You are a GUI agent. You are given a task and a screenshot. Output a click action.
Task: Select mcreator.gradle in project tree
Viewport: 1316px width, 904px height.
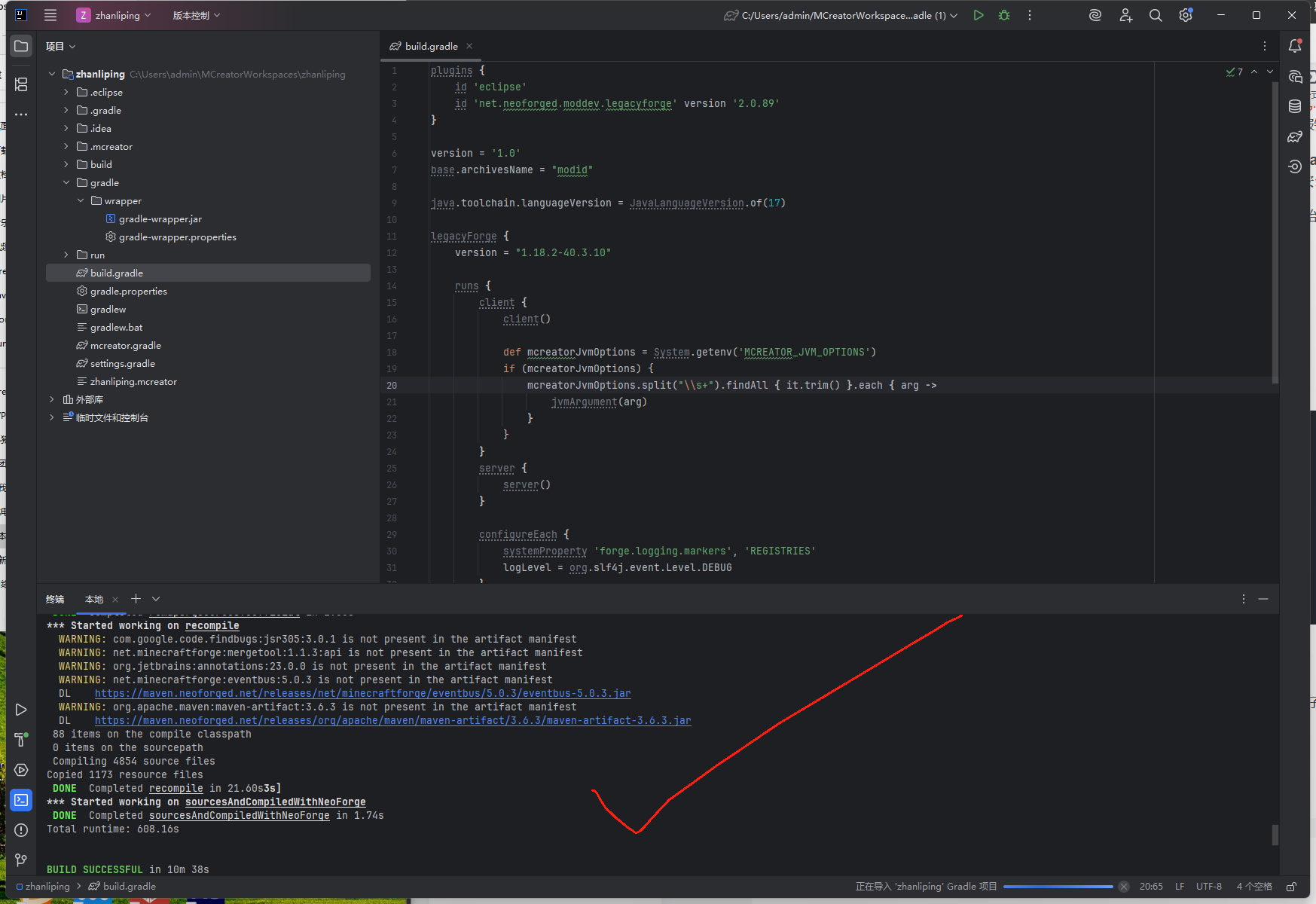(x=126, y=345)
